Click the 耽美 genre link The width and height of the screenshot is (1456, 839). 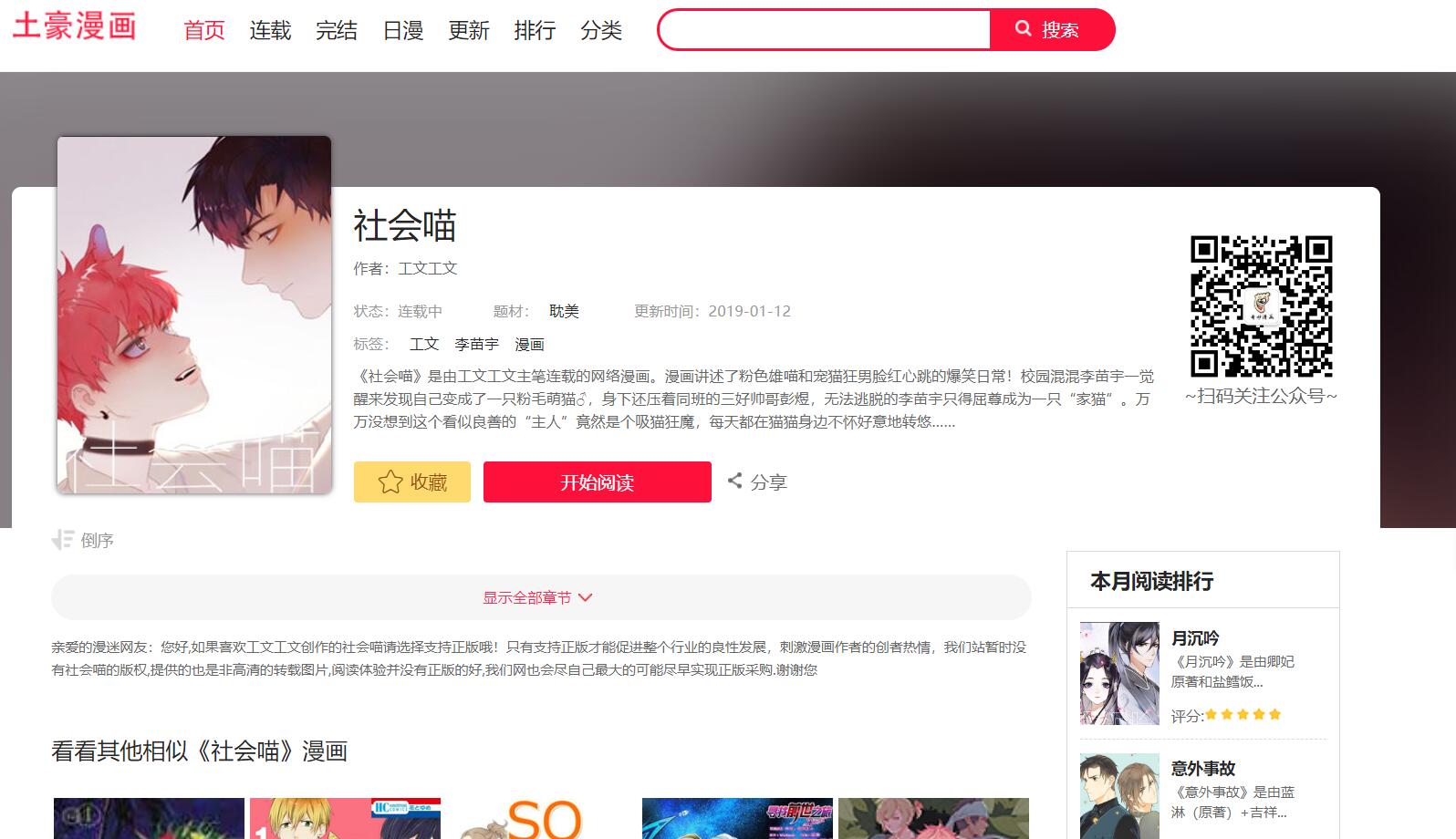tap(564, 311)
